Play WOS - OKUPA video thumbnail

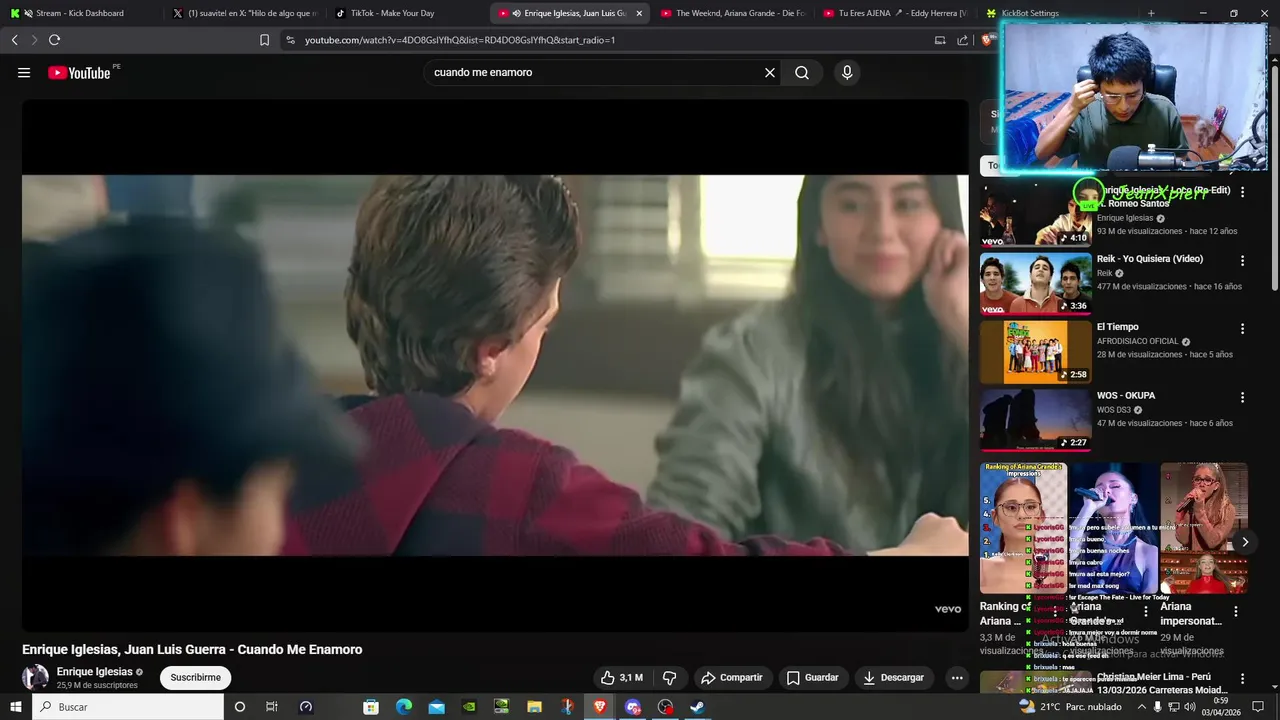[1036, 420]
